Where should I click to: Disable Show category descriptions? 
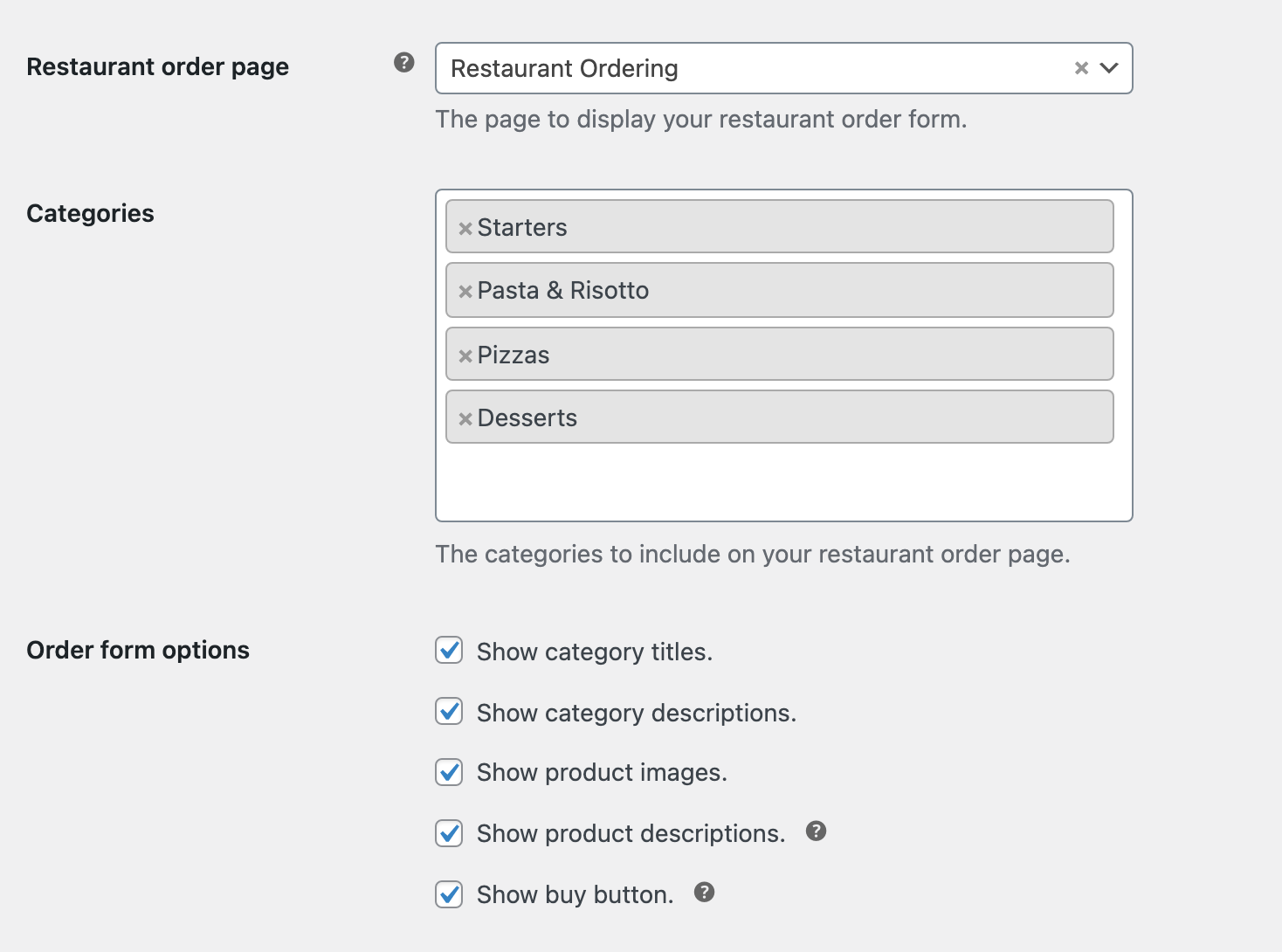(x=448, y=712)
